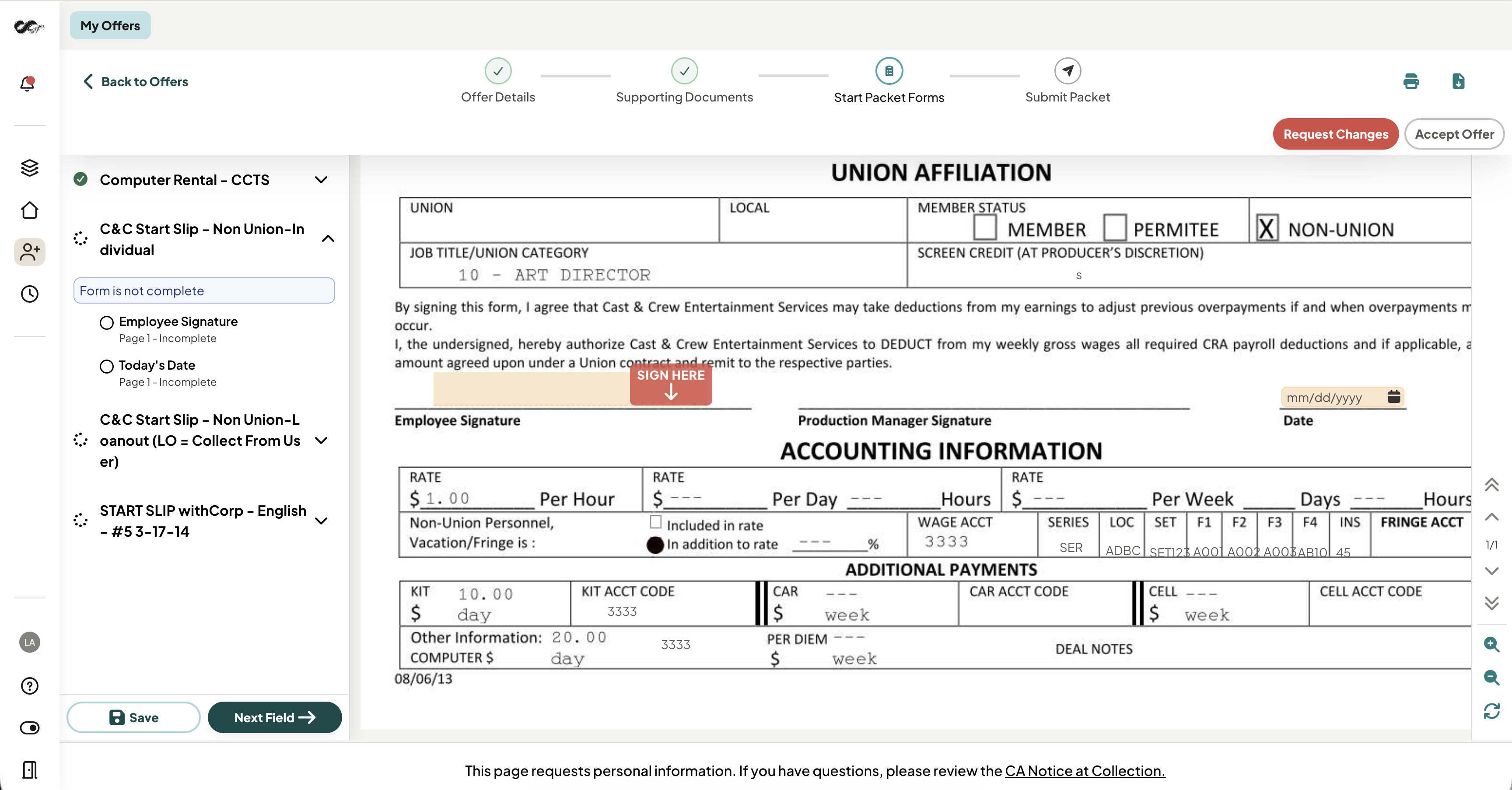Click the door logout icon in sidebar
This screenshot has height=790, width=1512.
pos(29,769)
